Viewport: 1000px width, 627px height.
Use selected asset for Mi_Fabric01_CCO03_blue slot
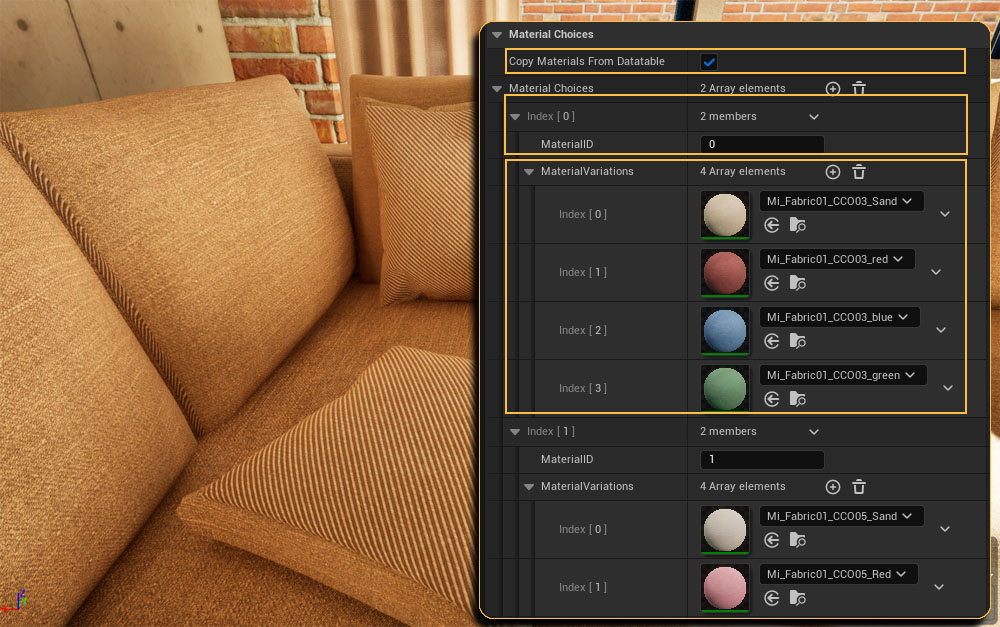click(772, 341)
